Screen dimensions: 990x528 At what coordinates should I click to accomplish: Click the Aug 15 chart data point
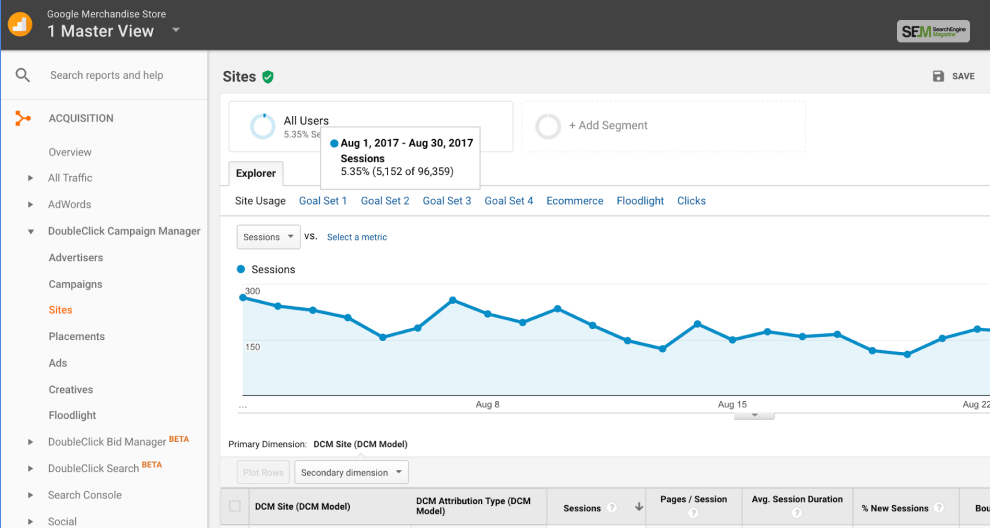[x=732, y=340]
